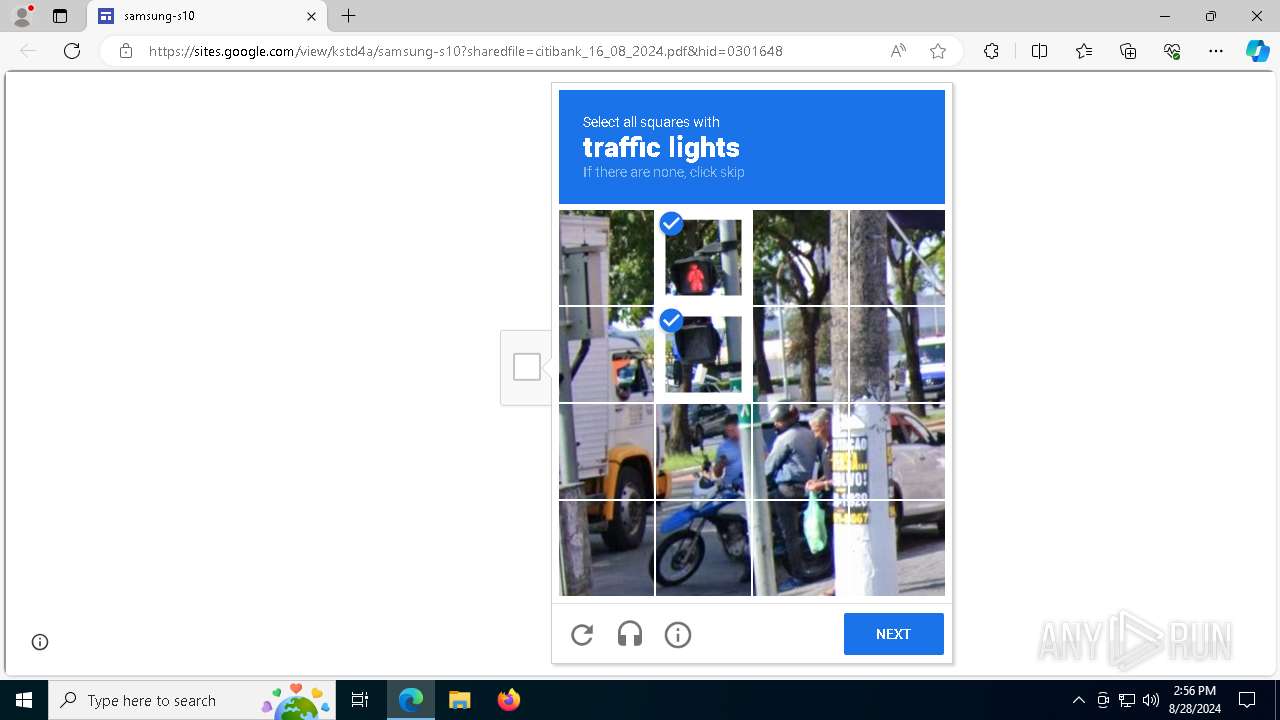Open the Copilot sidebar
1280x720 pixels.
coord(1257,51)
